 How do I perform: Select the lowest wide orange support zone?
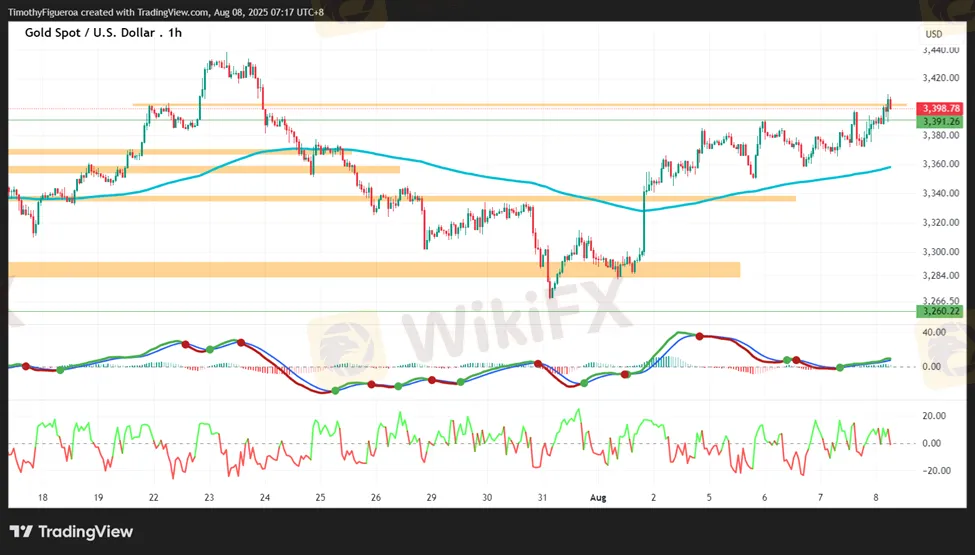pyautogui.click(x=375, y=270)
